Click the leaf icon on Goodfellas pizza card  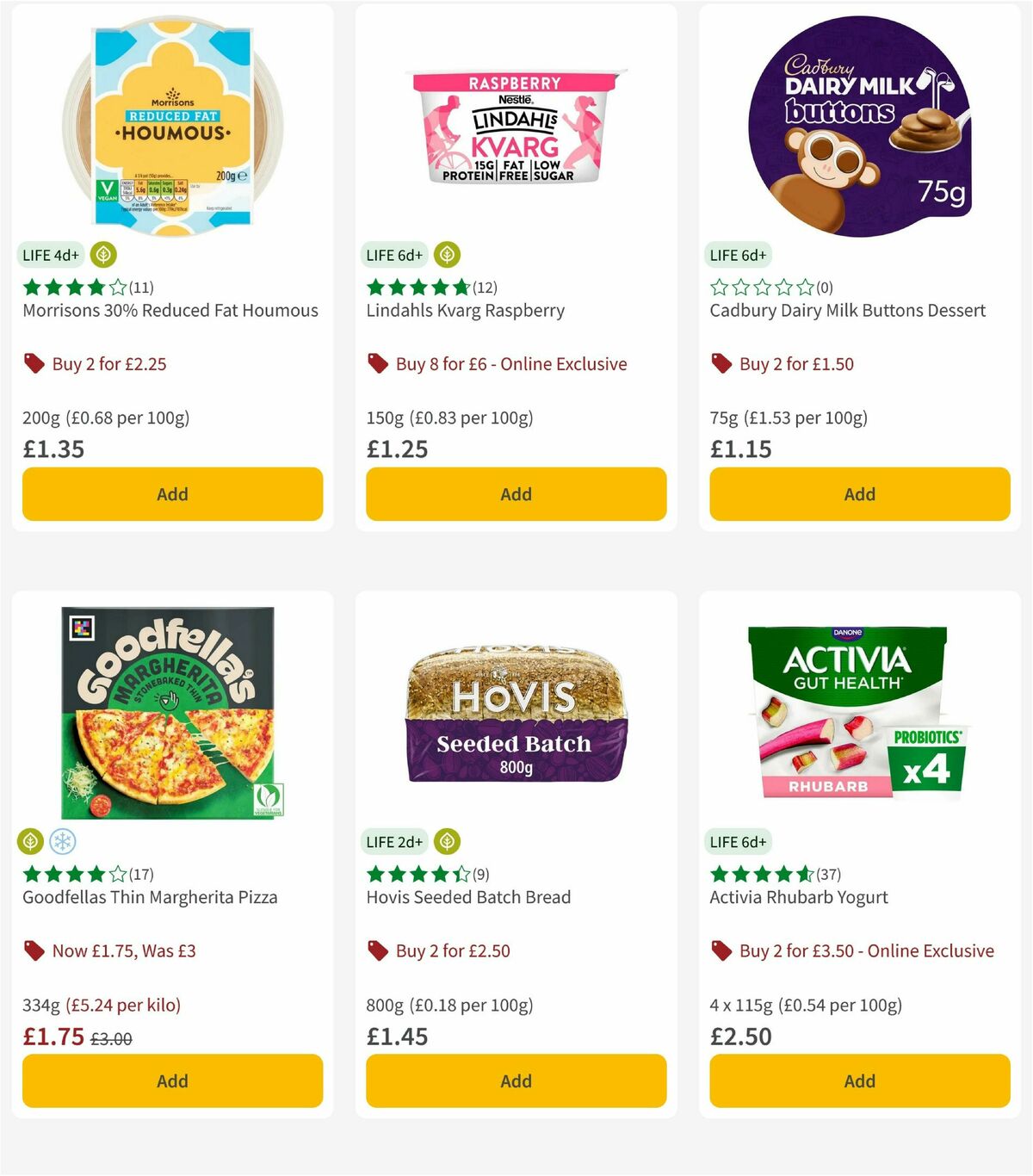pos(28,842)
